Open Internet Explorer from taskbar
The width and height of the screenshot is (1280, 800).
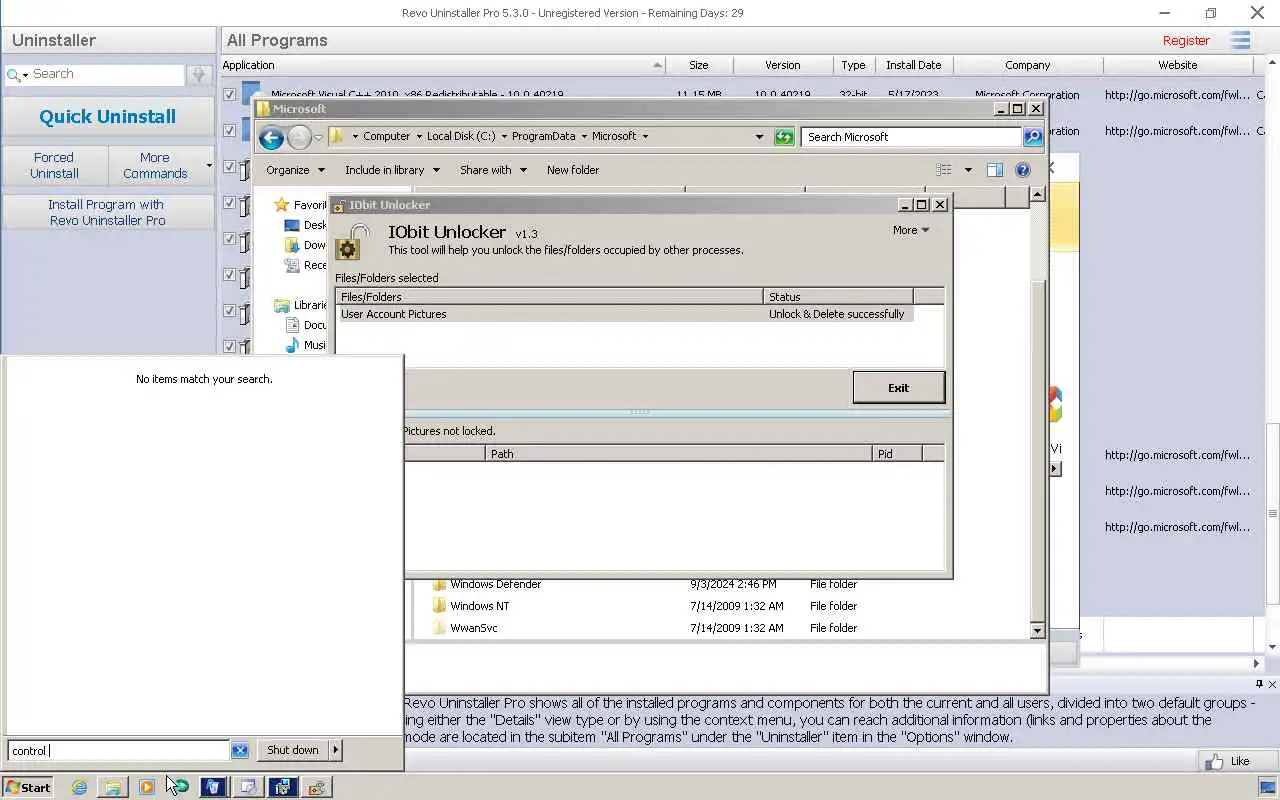point(79,787)
